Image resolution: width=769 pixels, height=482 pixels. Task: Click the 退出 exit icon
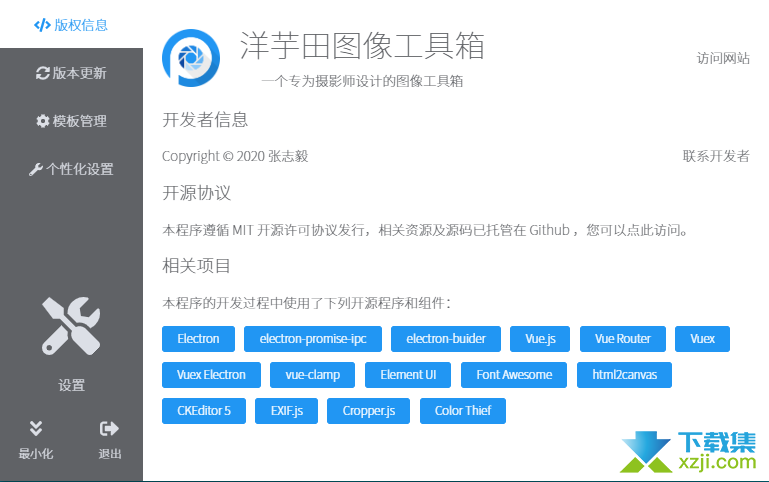click(109, 429)
